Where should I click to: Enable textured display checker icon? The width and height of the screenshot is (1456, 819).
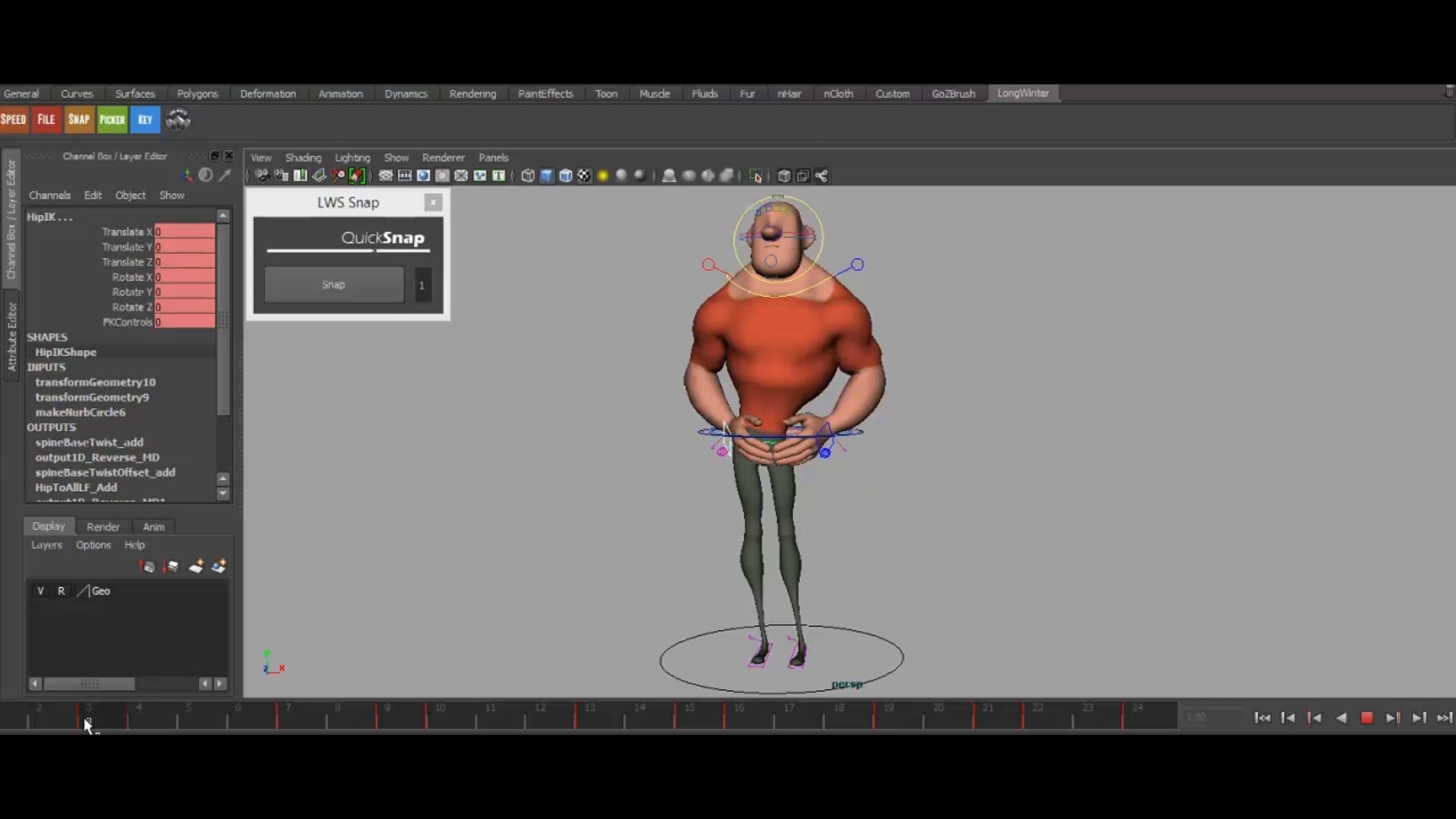(x=584, y=176)
